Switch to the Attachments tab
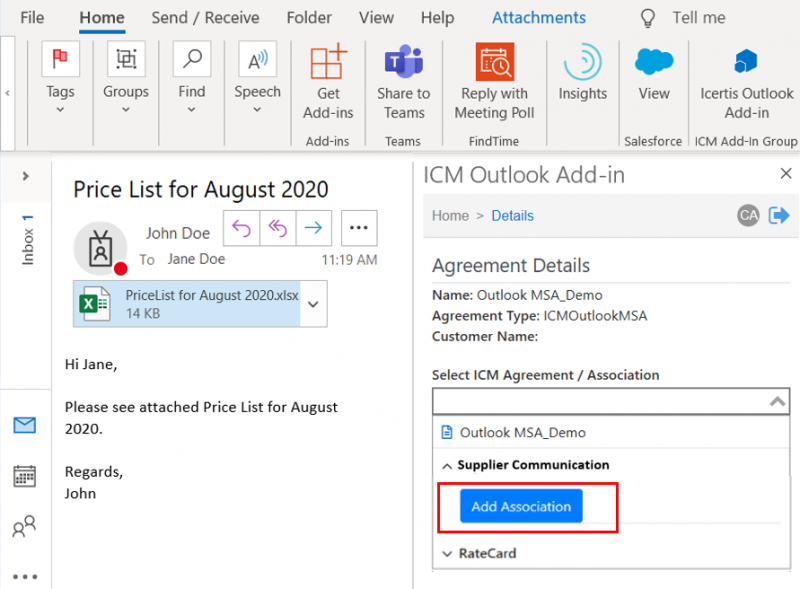Viewport: 800px width, 589px height. point(539,17)
